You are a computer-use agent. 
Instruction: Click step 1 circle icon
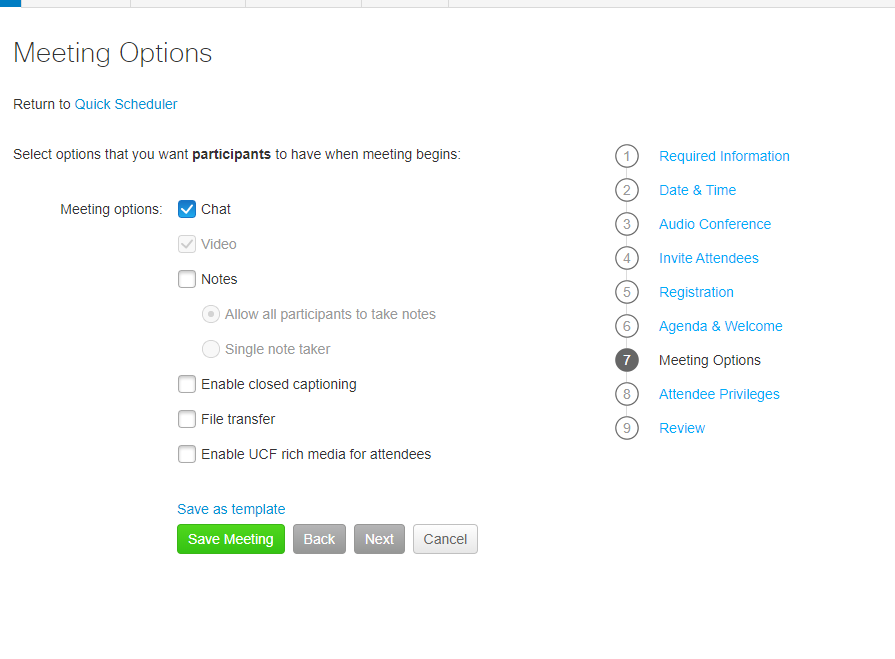[x=627, y=156]
